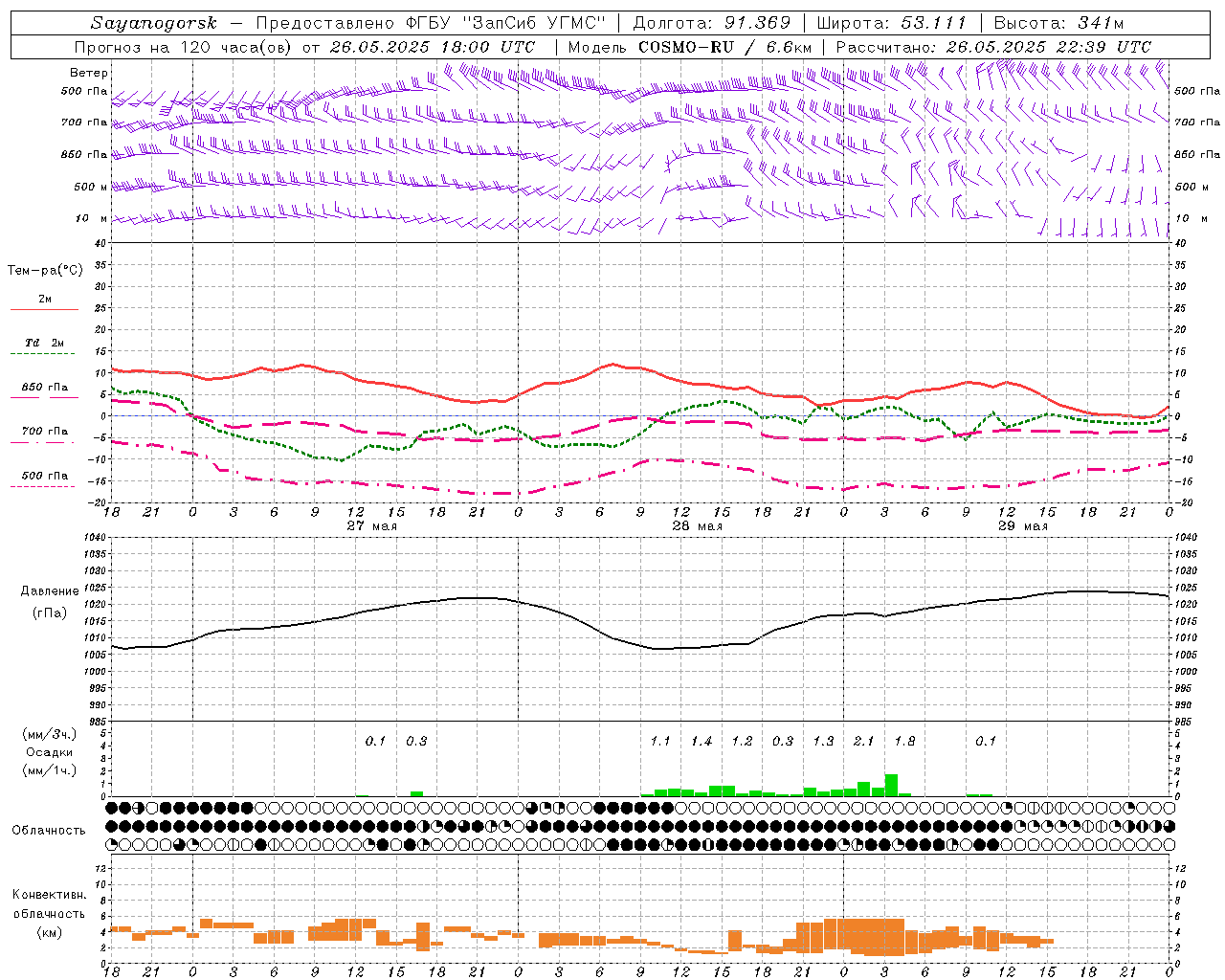Click the '(мм/3ч.)' precipitation unit label
This screenshot has width=1225, height=980.
click(50, 734)
